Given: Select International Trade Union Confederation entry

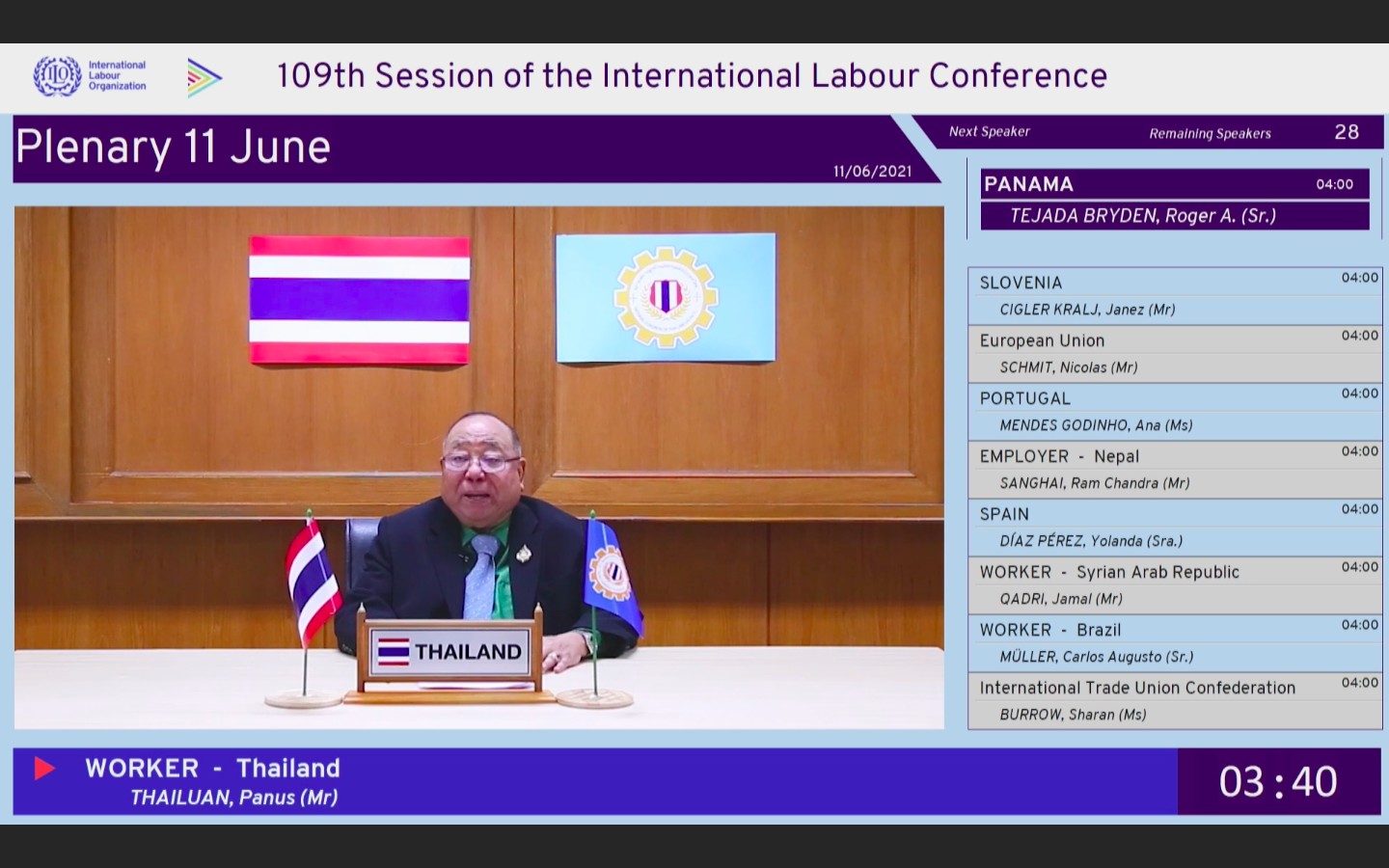Looking at the screenshot, I should (x=1174, y=701).
